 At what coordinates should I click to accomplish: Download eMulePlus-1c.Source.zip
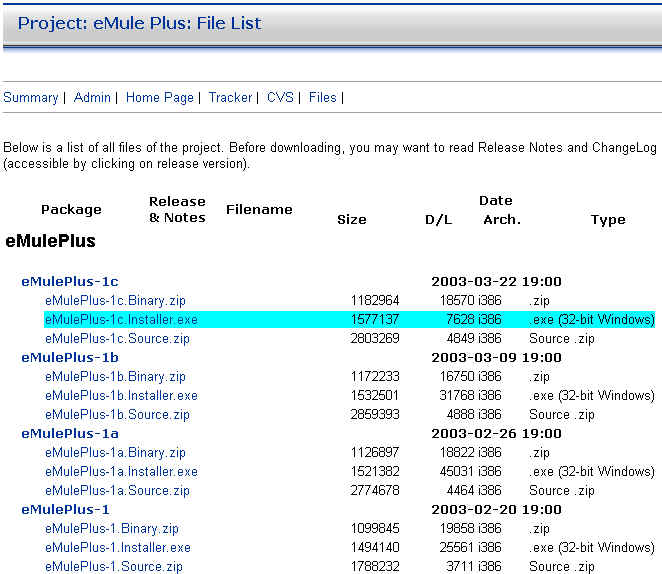tap(117, 339)
